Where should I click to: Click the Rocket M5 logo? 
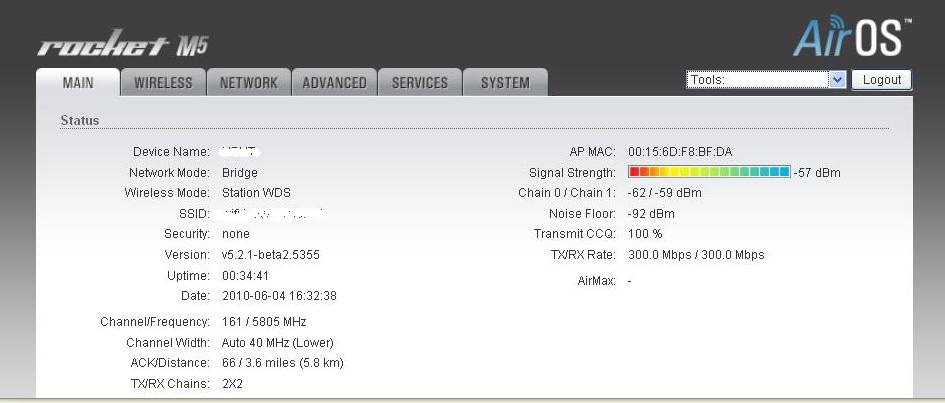click(x=122, y=46)
